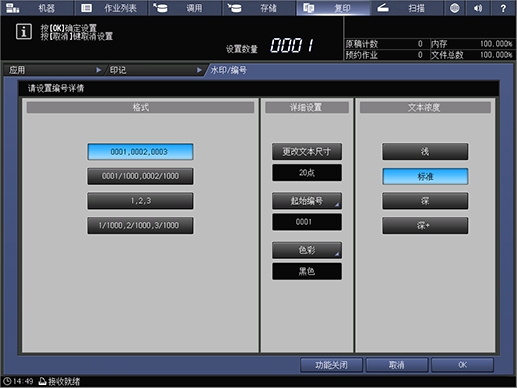Set text density to 浅 (light)
Screen dimensions: 517x388
point(425,152)
